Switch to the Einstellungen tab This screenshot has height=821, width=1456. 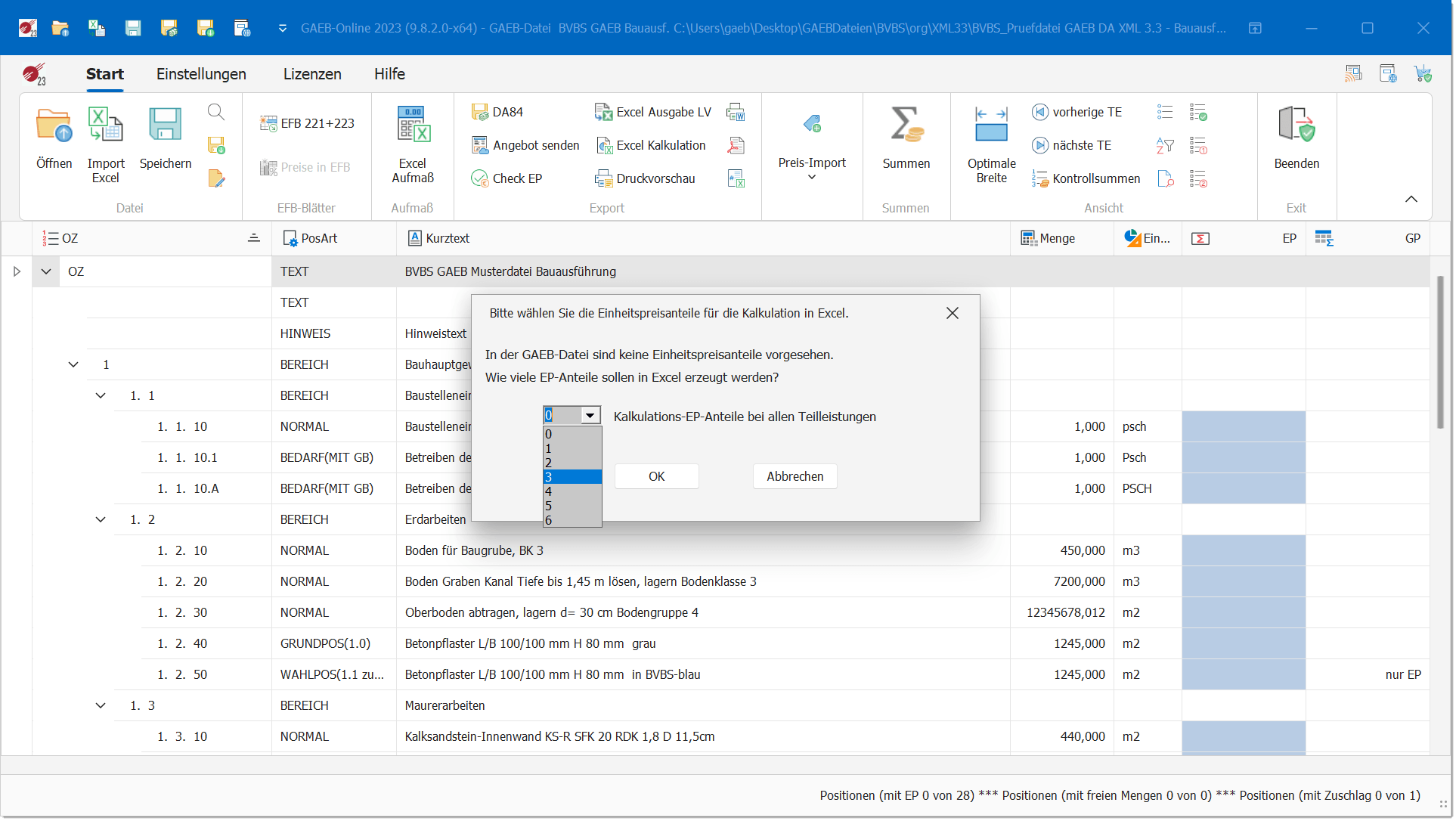201,74
